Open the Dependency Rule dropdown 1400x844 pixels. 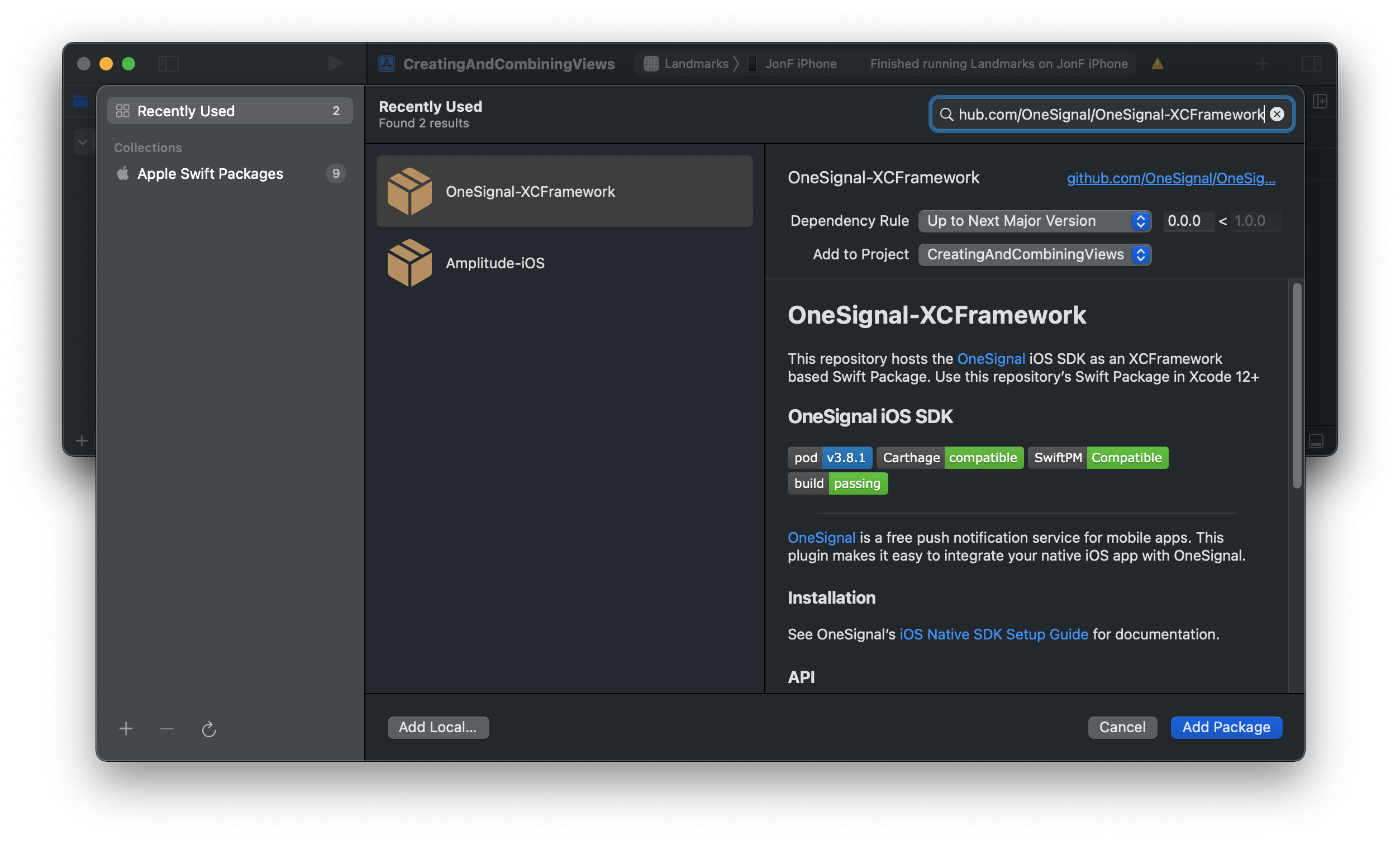(1034, 221)
